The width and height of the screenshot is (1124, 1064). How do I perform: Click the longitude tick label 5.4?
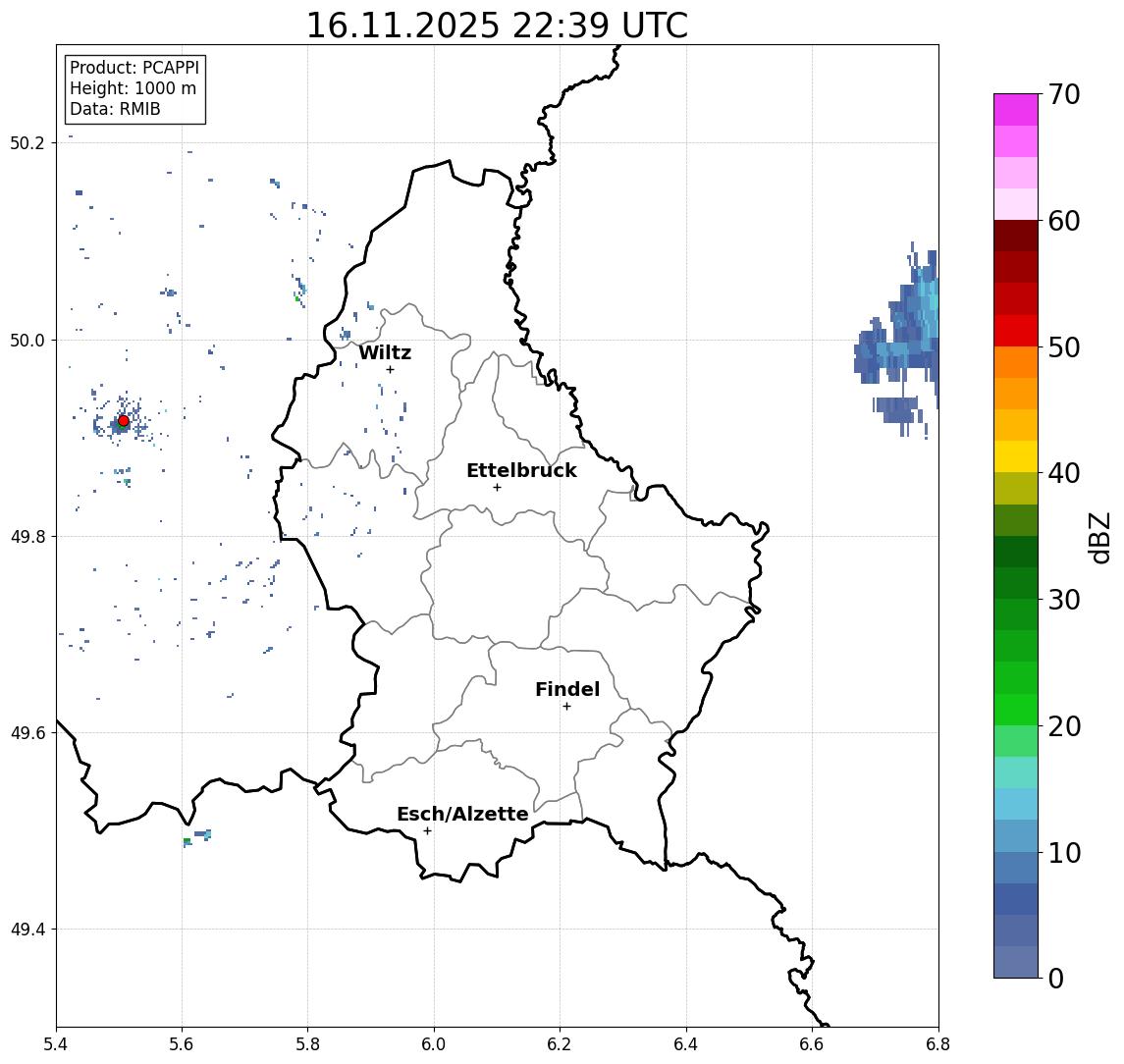point(56,1044)
